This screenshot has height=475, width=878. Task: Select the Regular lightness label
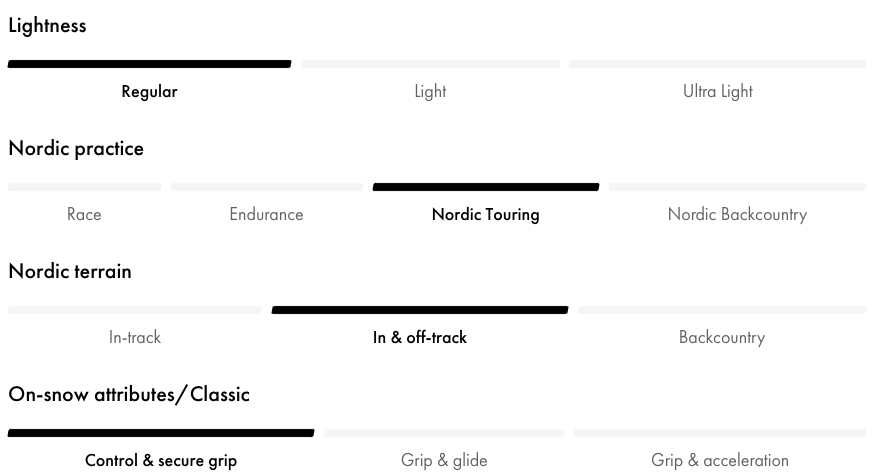[150, 91]
